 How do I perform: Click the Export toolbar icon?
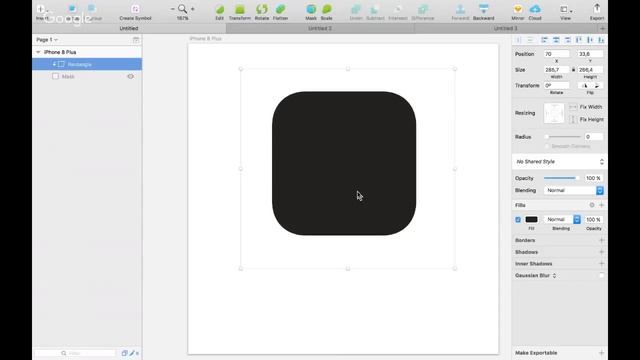click(597, 9)
